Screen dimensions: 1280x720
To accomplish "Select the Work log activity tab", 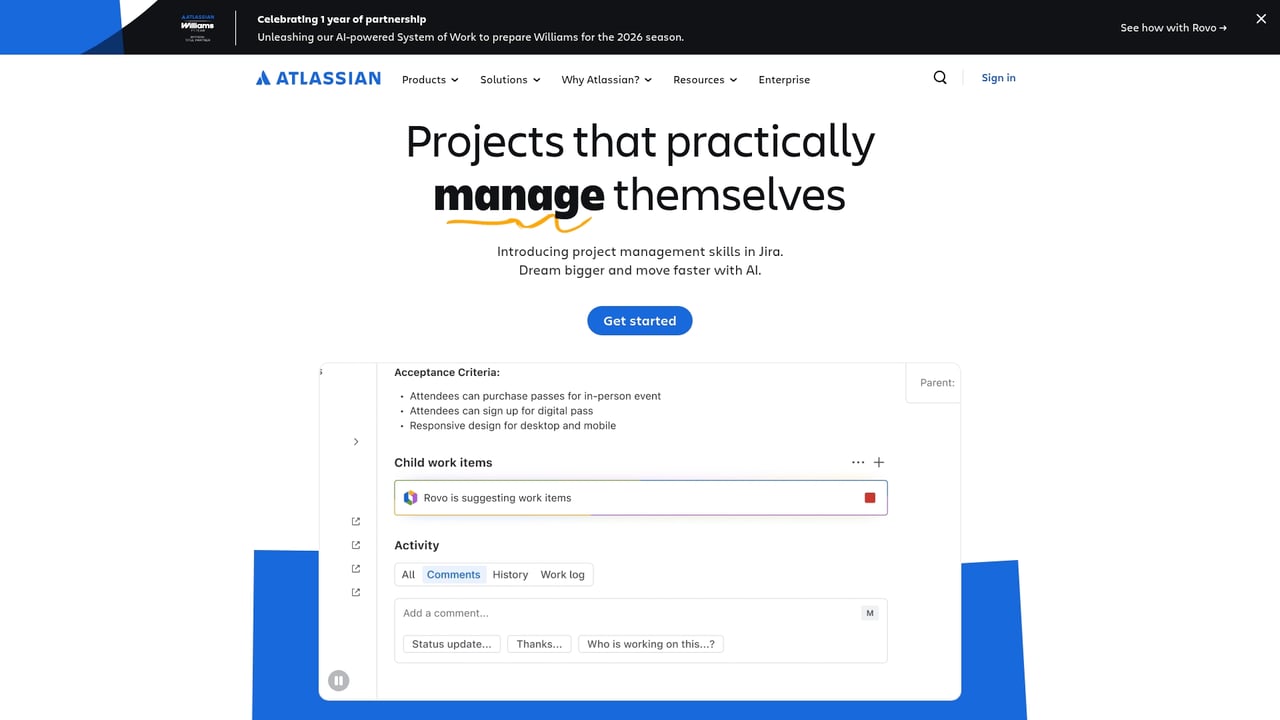I will pyautogui.click(x=562, y=574).
